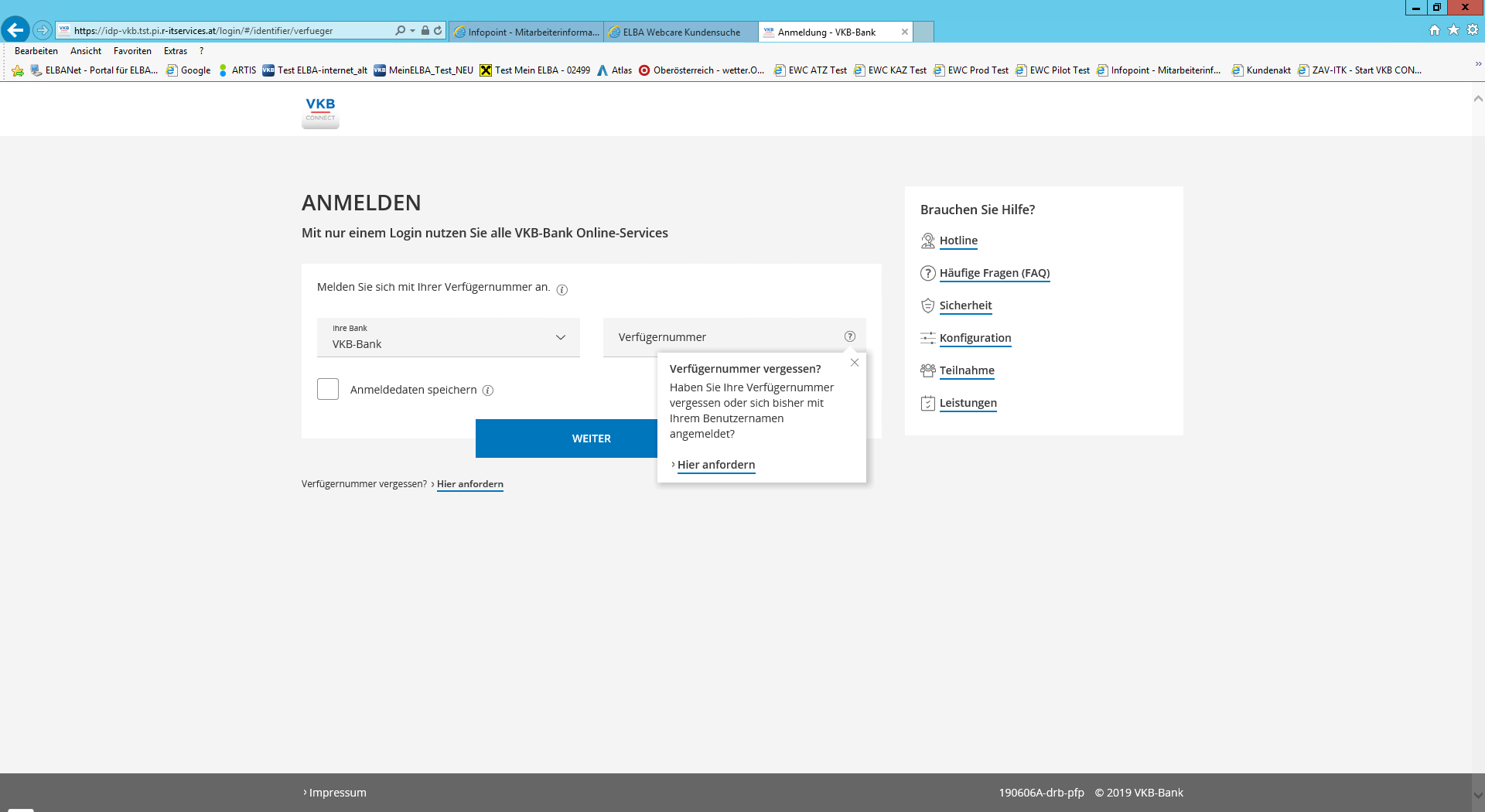Open the ? help menu
The height and width of the screenshot is (812, 1485).
[201, 51]
